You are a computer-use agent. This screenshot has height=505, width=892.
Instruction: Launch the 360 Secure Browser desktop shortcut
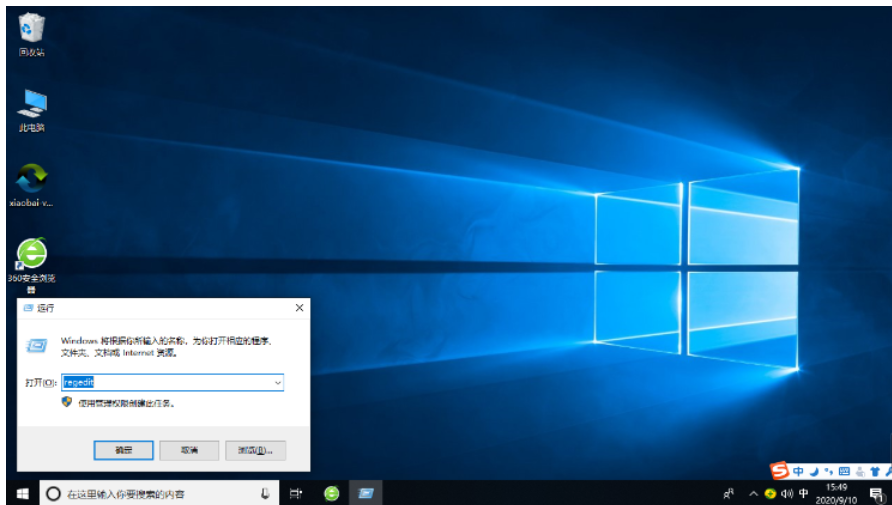[31, 254]
